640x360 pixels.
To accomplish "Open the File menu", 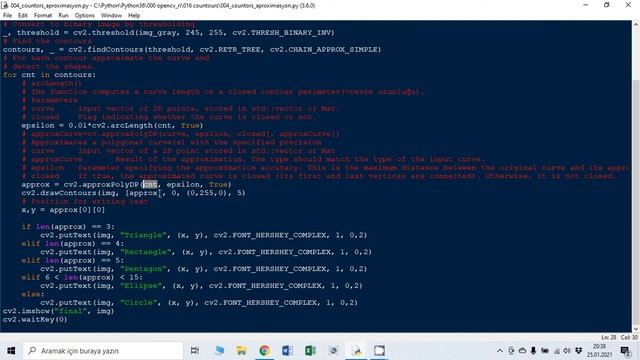I will click(7, 15).
